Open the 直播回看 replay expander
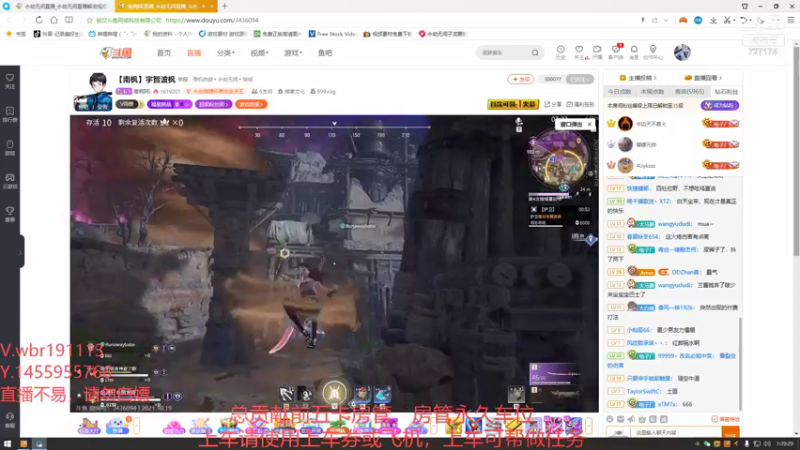This screenshot has width=800, height=450. [x=703, y=78]
